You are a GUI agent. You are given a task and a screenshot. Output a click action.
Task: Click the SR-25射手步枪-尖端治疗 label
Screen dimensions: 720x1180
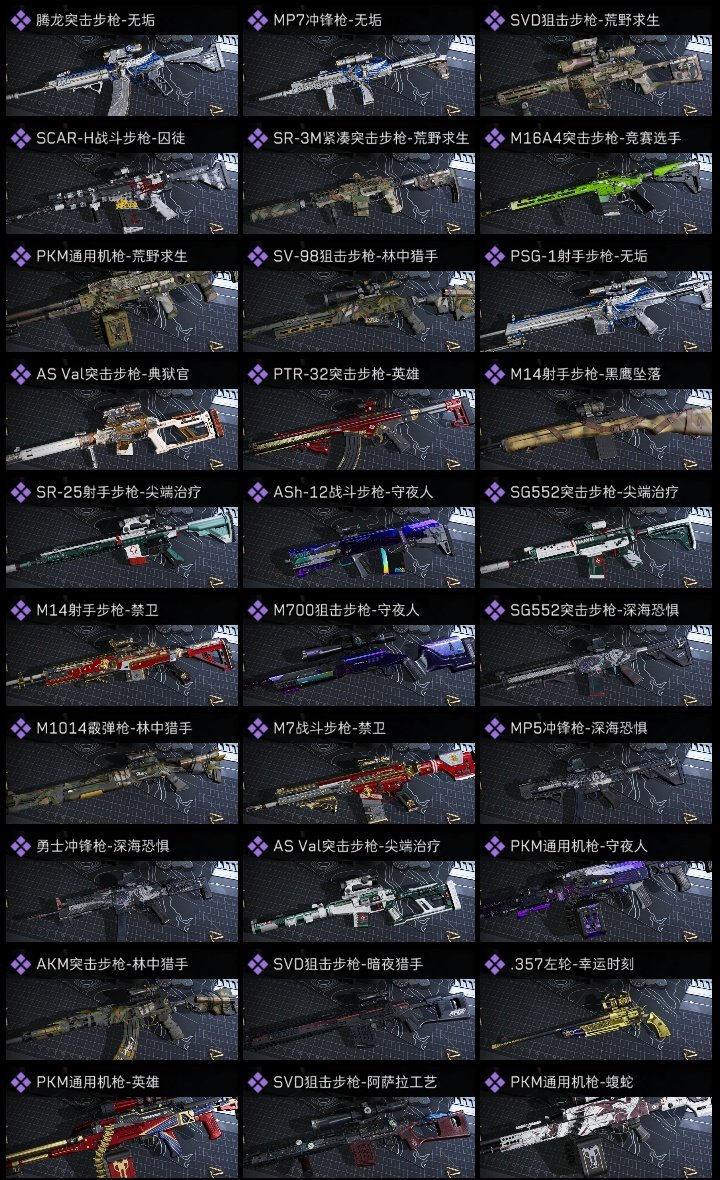coord(118,492)
